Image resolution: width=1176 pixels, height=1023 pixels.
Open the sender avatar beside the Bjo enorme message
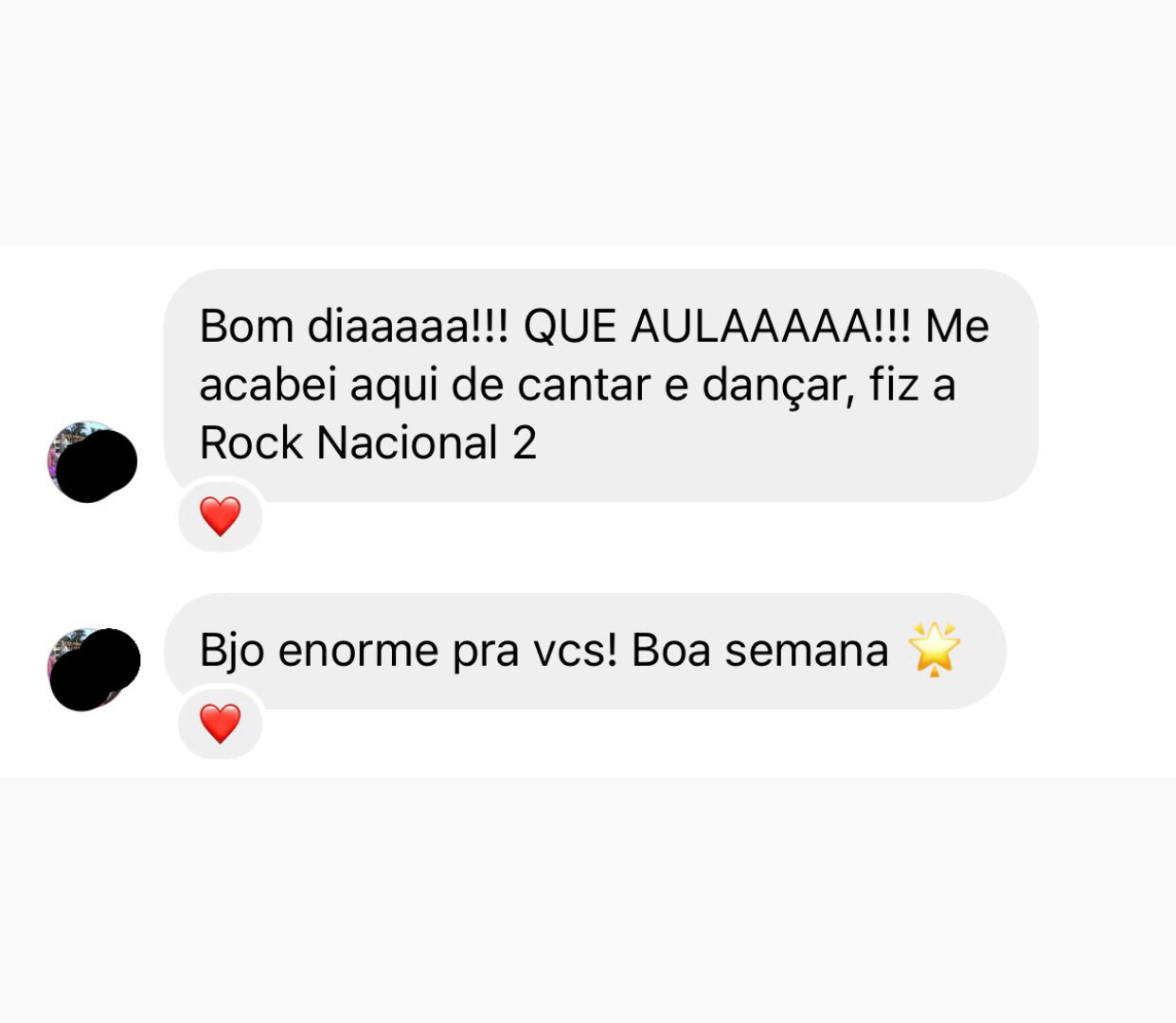coord(94,669)
